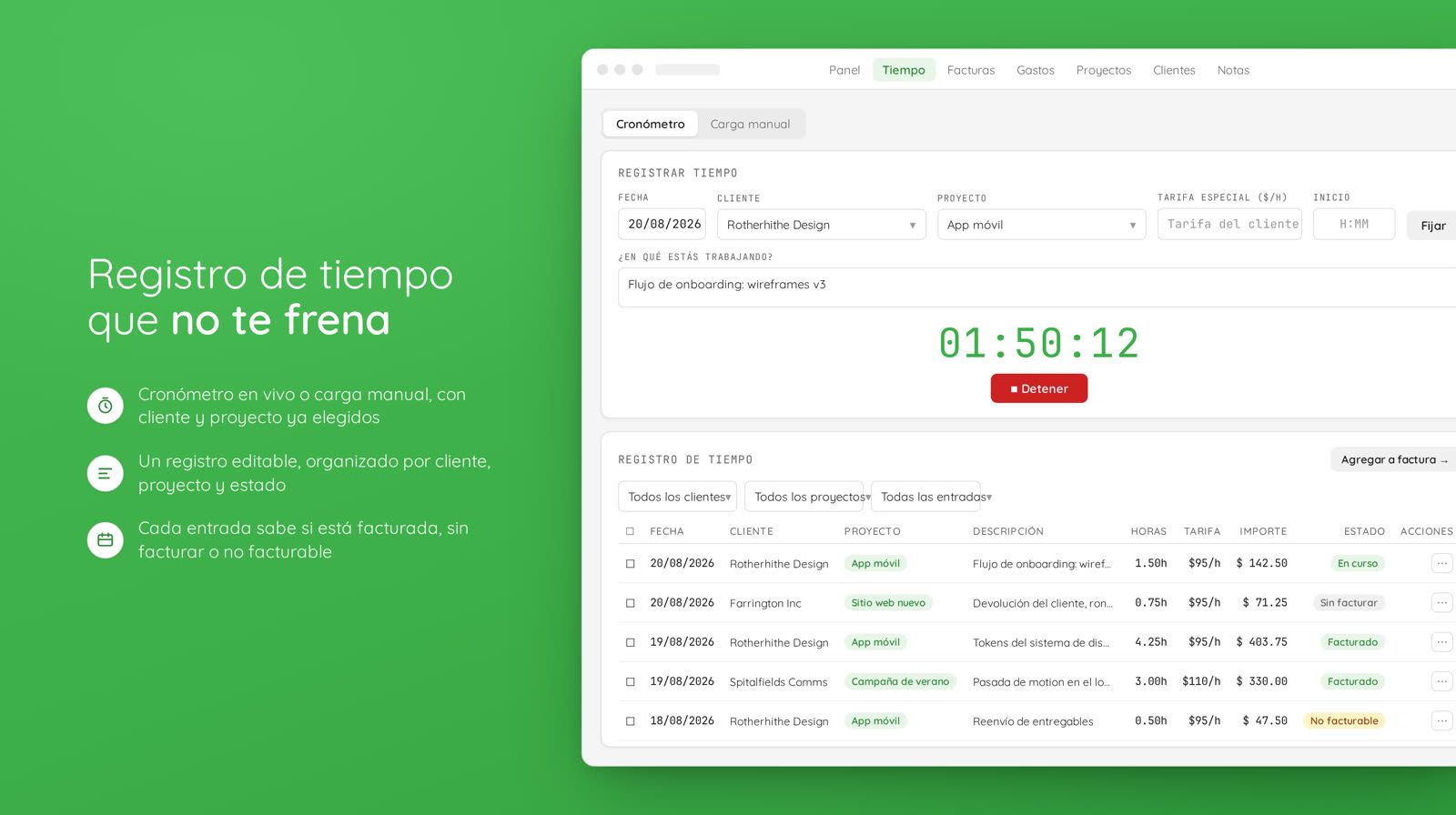The height and width of the screenshot is (815, 1456).
Task: Switch to Carga manual mode
Action: (750, 125)
